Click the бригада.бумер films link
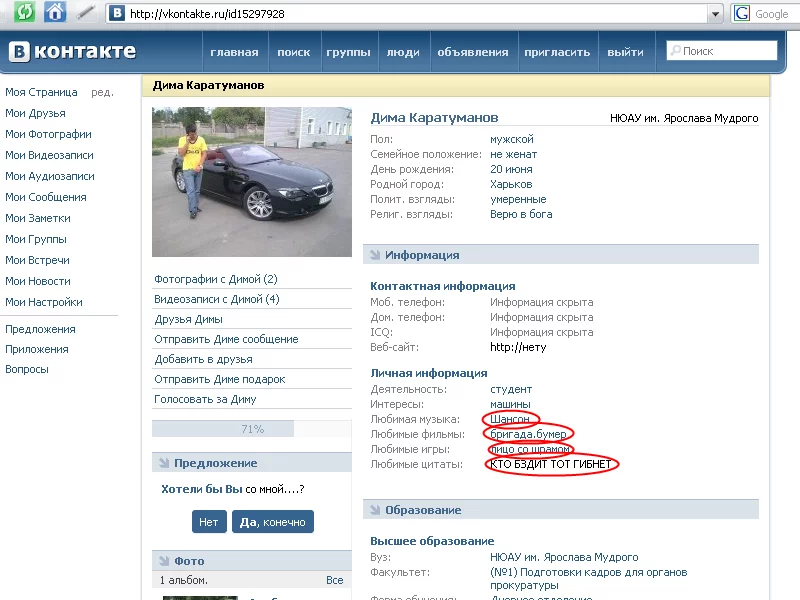The width and height of the screenshot is (800, 600). 528,434
